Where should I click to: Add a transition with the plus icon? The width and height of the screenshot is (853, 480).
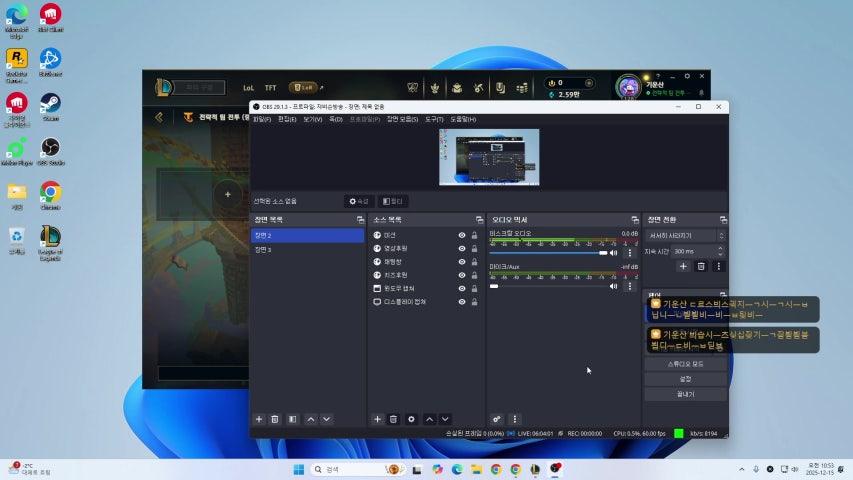coord(683,266)
